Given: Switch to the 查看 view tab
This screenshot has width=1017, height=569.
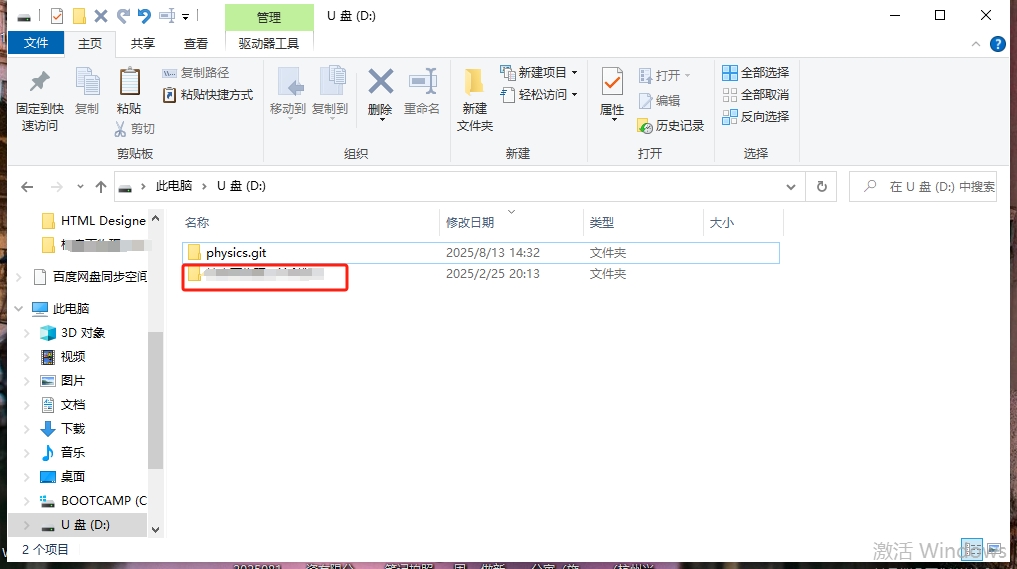Looking at the screenshot, I should click(x=196, y=43).
